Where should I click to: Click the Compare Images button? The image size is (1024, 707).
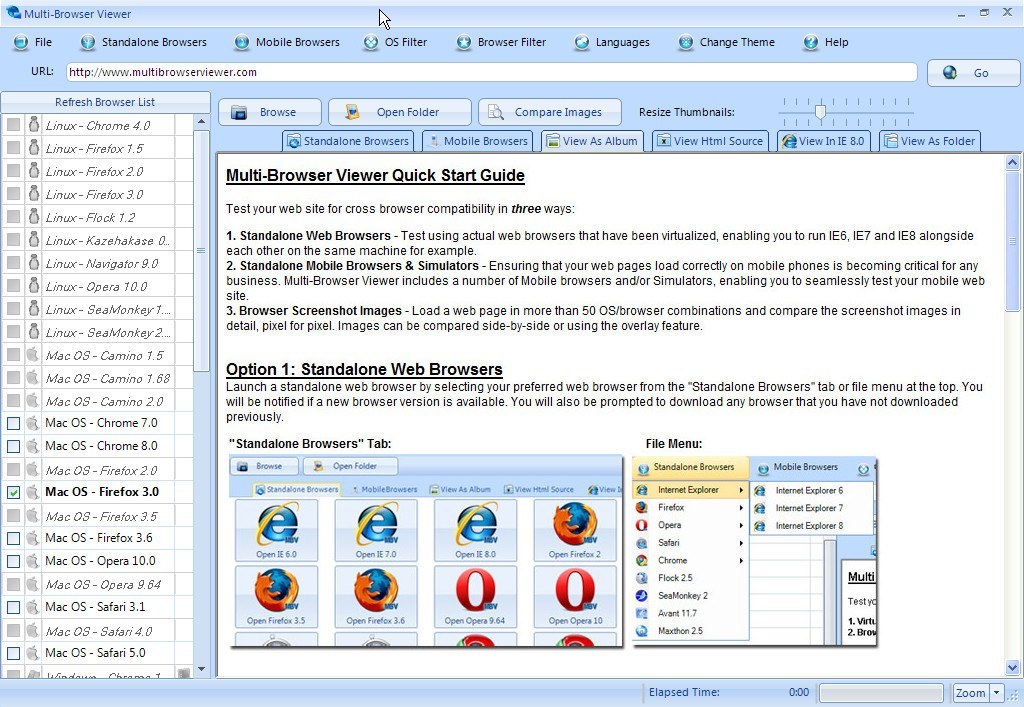coord(549,112)
